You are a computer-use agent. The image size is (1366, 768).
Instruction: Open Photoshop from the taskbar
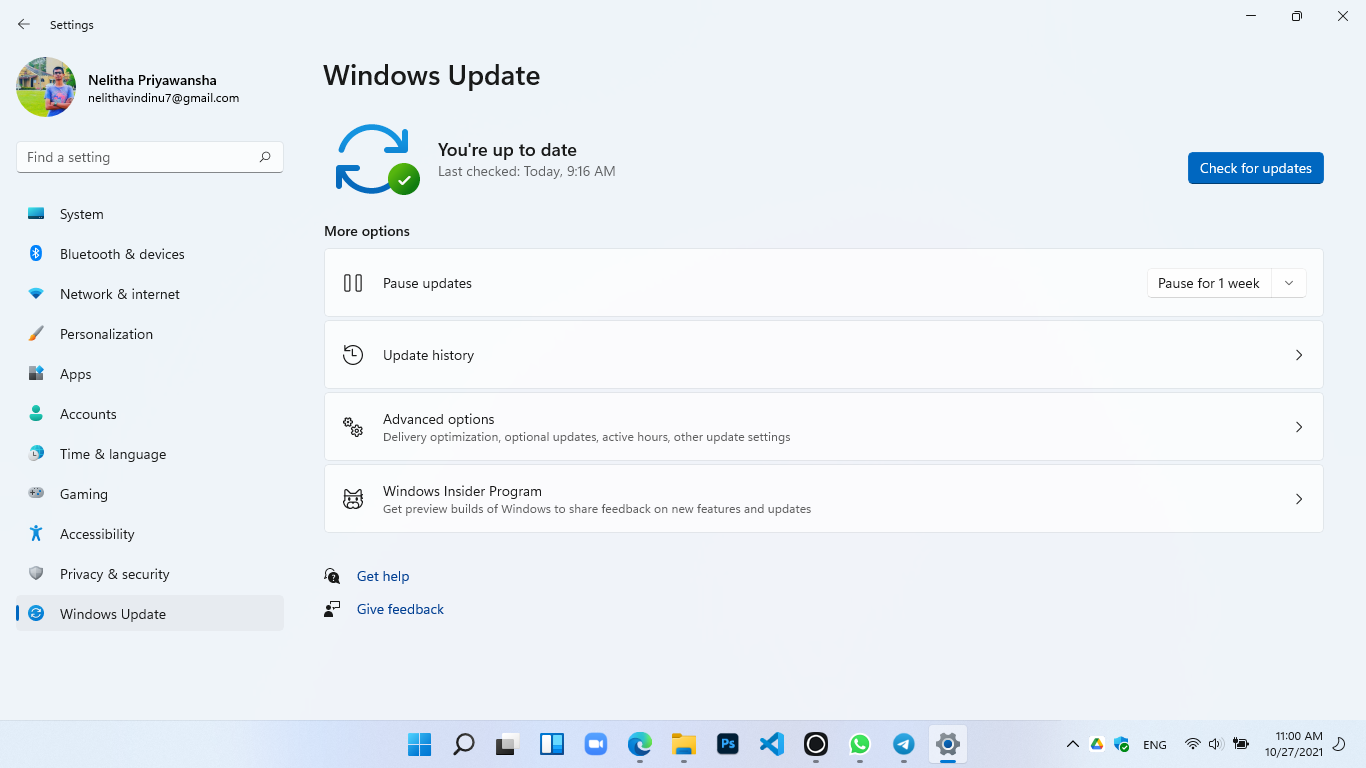click(728, 744)
